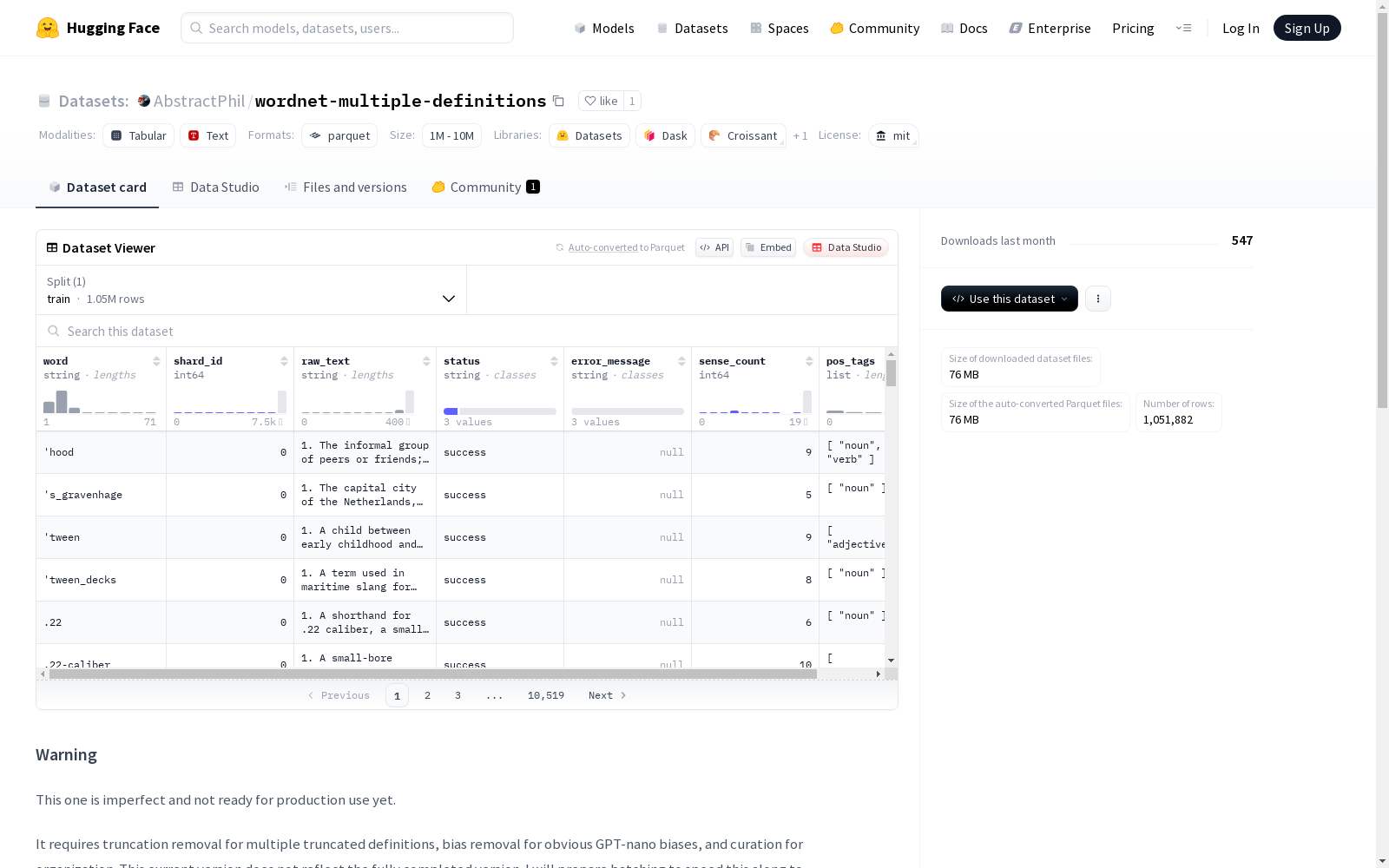This screenshot has height=868, width=1389.
Task: Open Docs
Action: (964, 28)
